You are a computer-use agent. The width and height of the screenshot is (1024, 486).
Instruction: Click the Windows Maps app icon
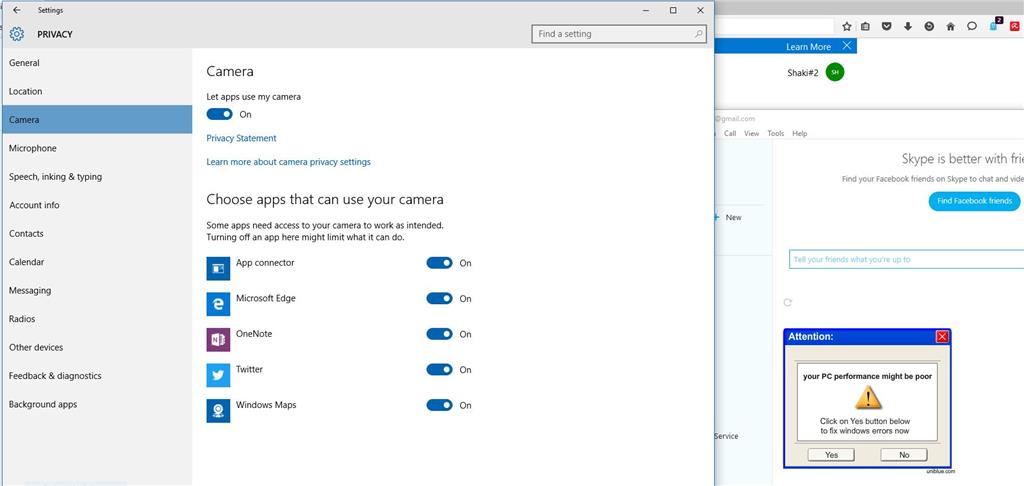pyautogui.click(x=218, y=411)
